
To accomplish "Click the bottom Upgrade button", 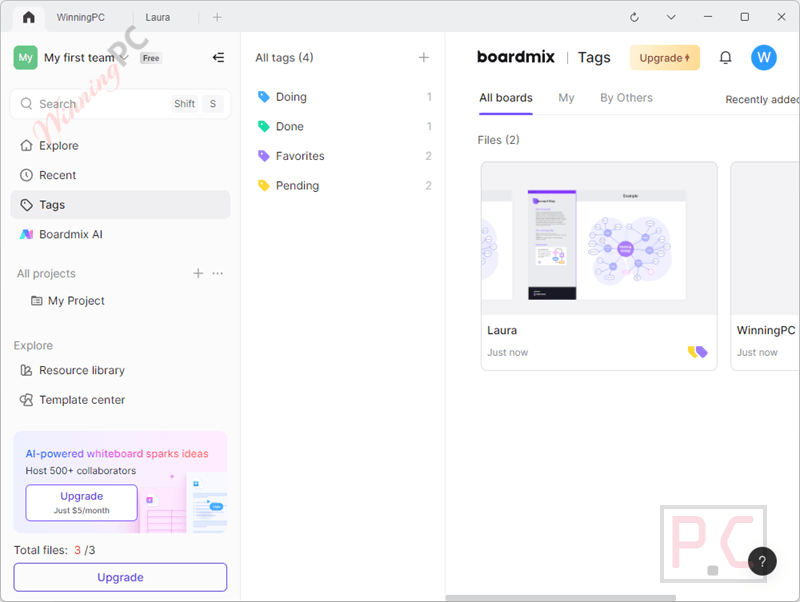I will pos(120,578).
